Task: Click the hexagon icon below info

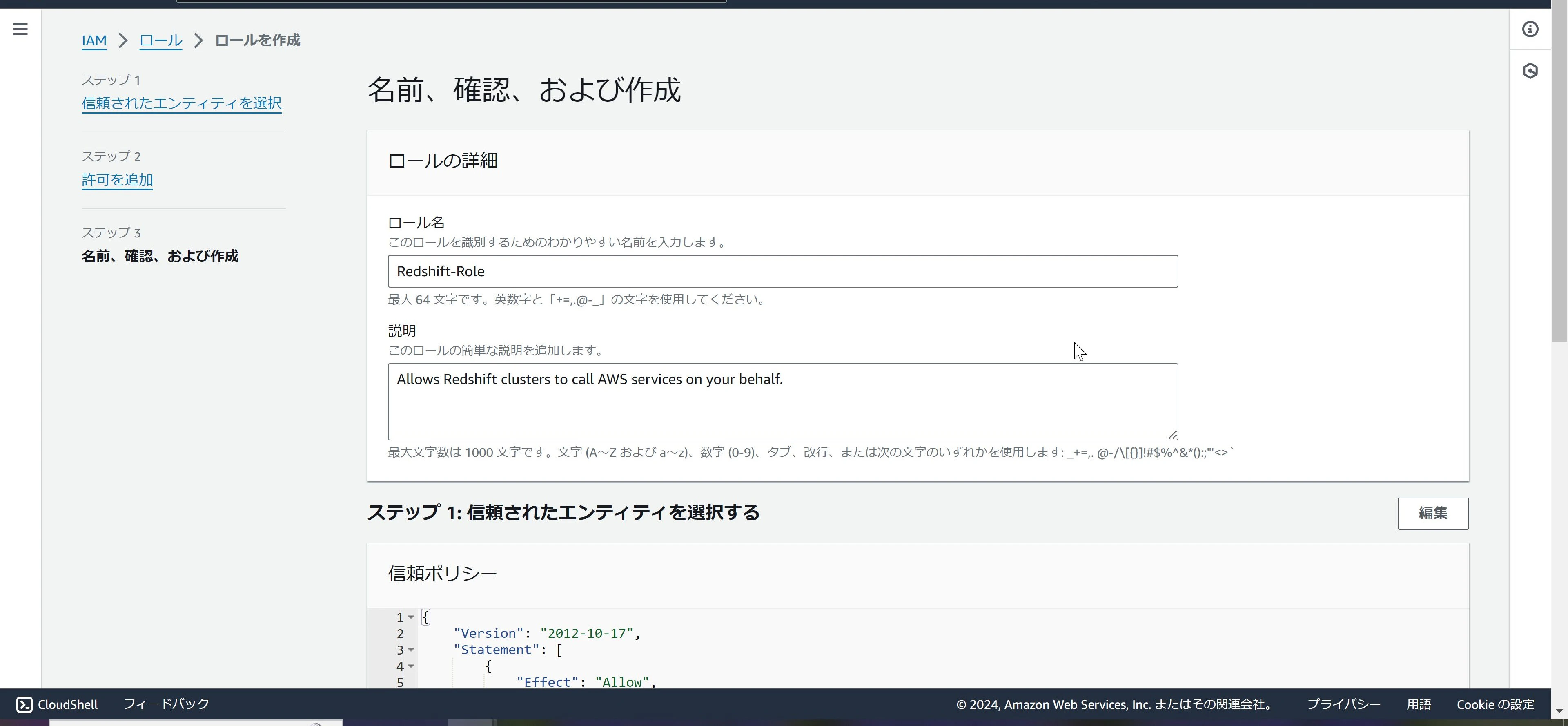Action: point(1530,71)
